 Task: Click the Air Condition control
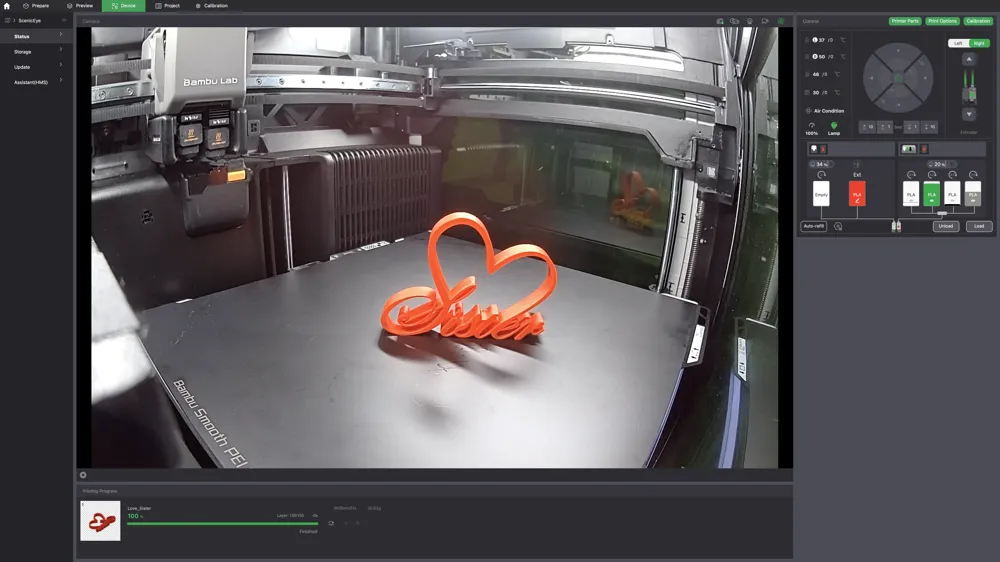tap(825, 110)
